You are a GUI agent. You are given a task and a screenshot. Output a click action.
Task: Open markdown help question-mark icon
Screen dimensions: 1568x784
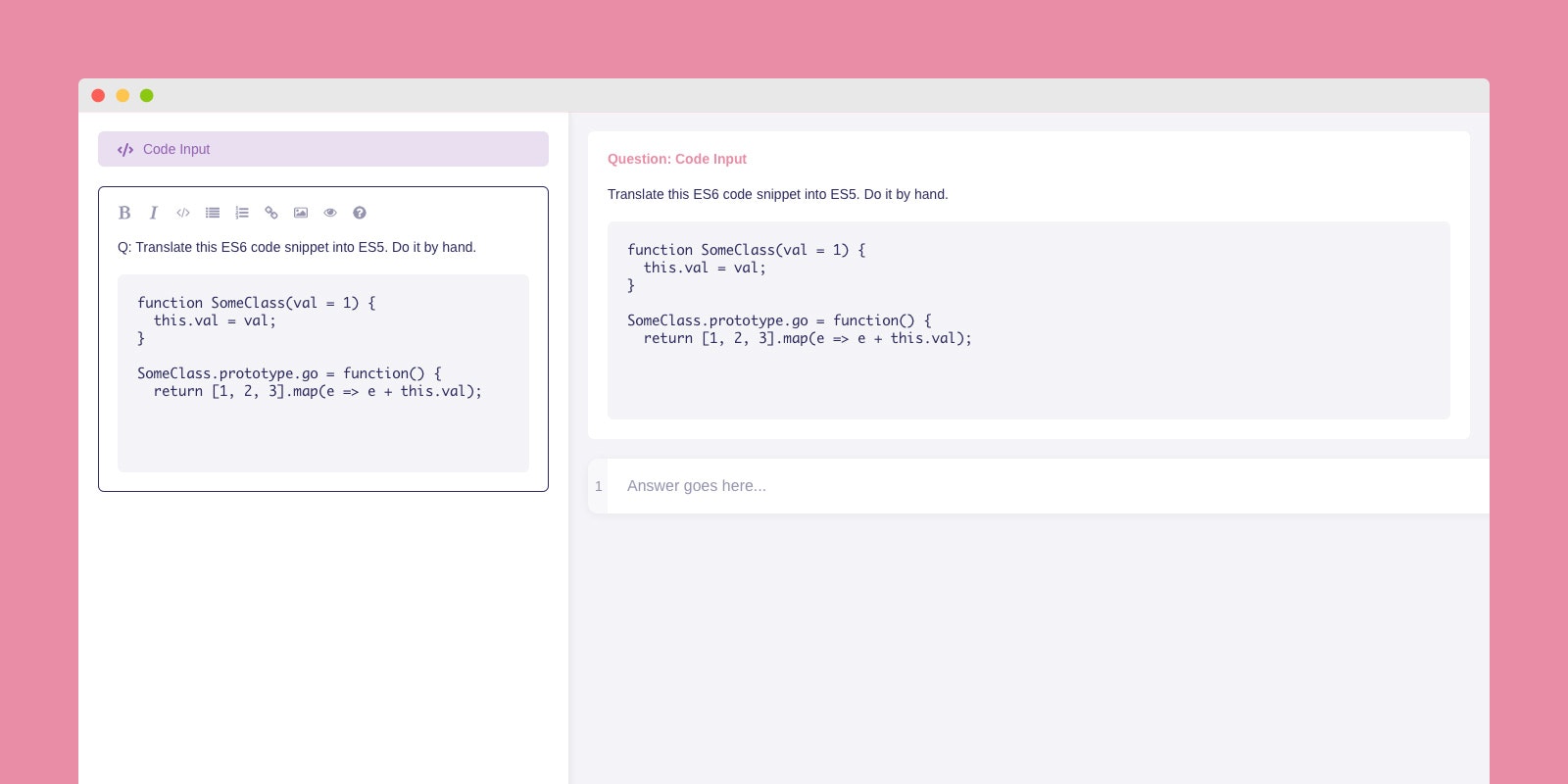pos(360,213)
